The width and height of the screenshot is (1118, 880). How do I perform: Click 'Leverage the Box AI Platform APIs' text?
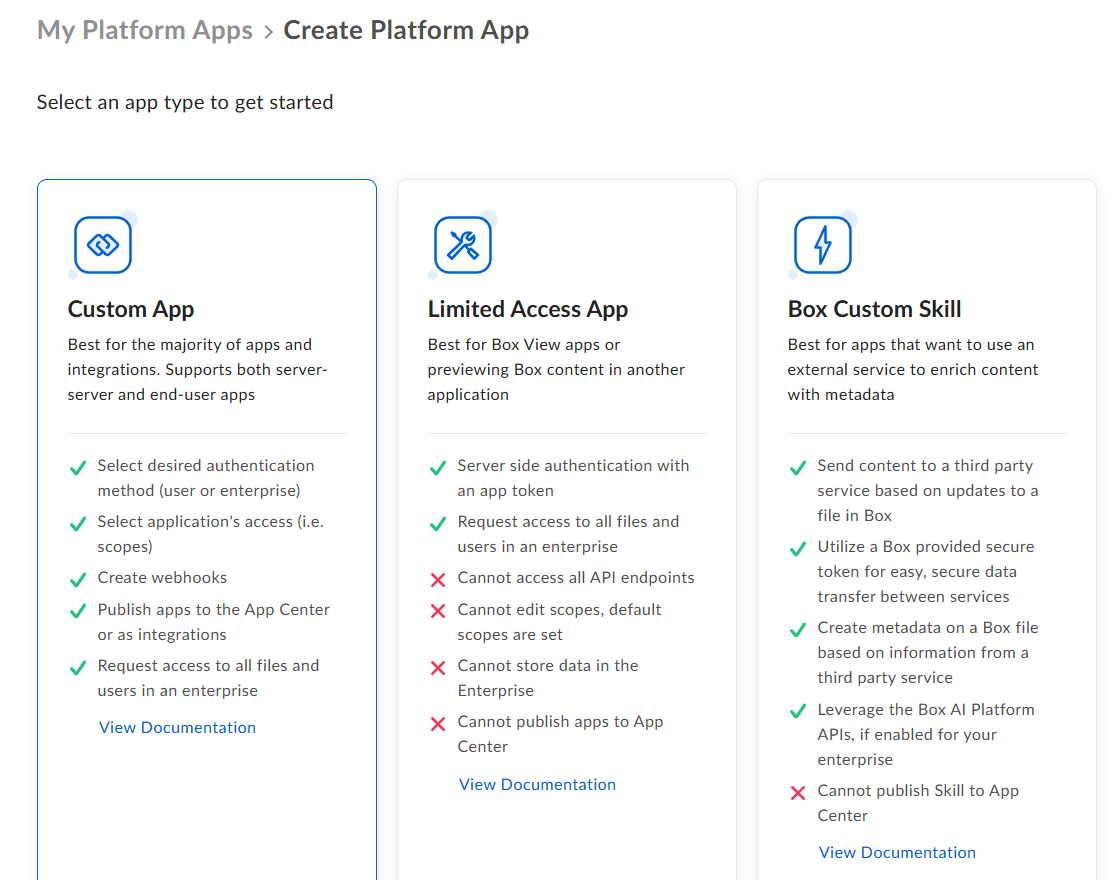[926, 735]
